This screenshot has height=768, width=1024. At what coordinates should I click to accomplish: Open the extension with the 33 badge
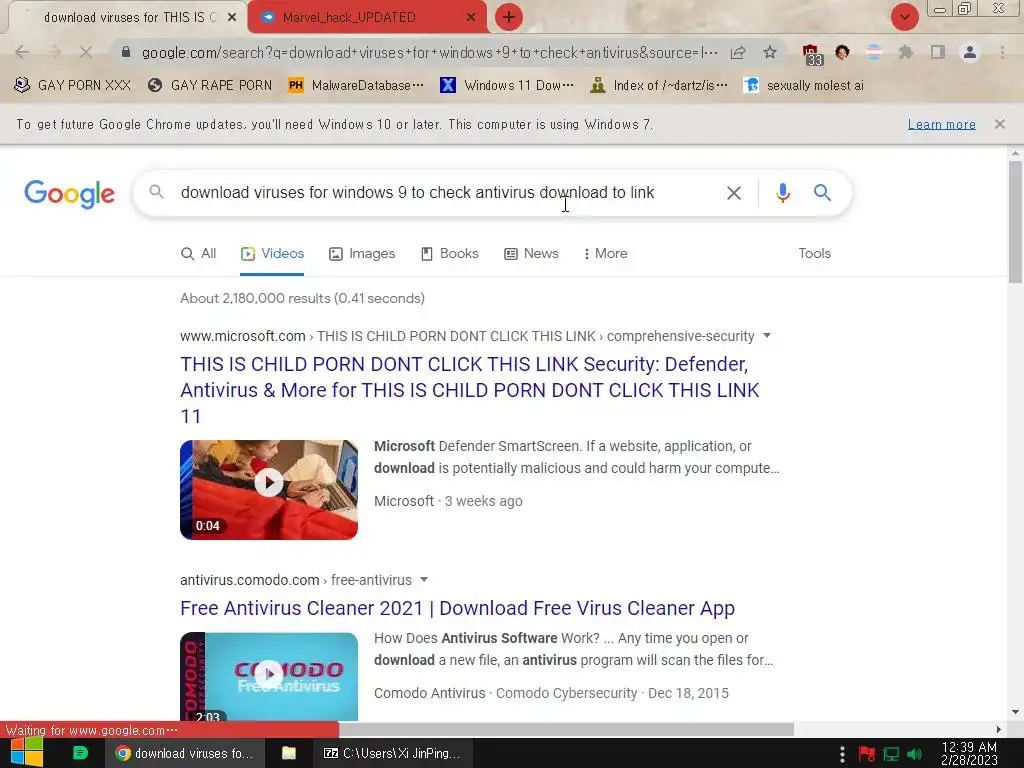pyautogui.click(x=812, y=54)
